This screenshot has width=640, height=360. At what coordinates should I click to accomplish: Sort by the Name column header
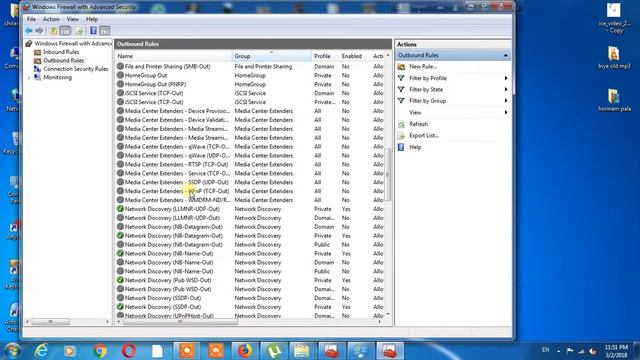173,56
